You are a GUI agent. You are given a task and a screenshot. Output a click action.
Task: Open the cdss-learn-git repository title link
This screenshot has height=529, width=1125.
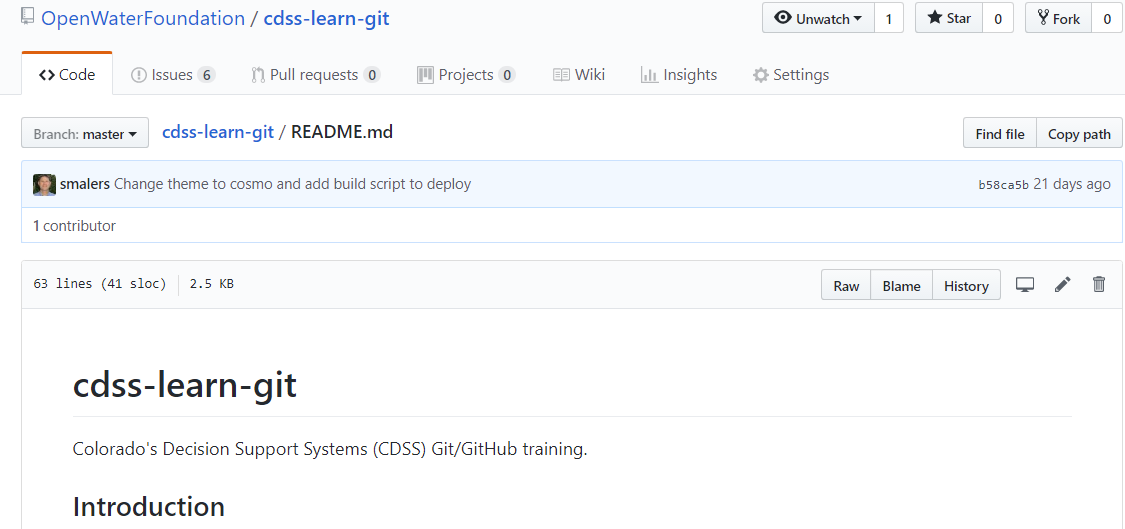(x=326, y=18)
